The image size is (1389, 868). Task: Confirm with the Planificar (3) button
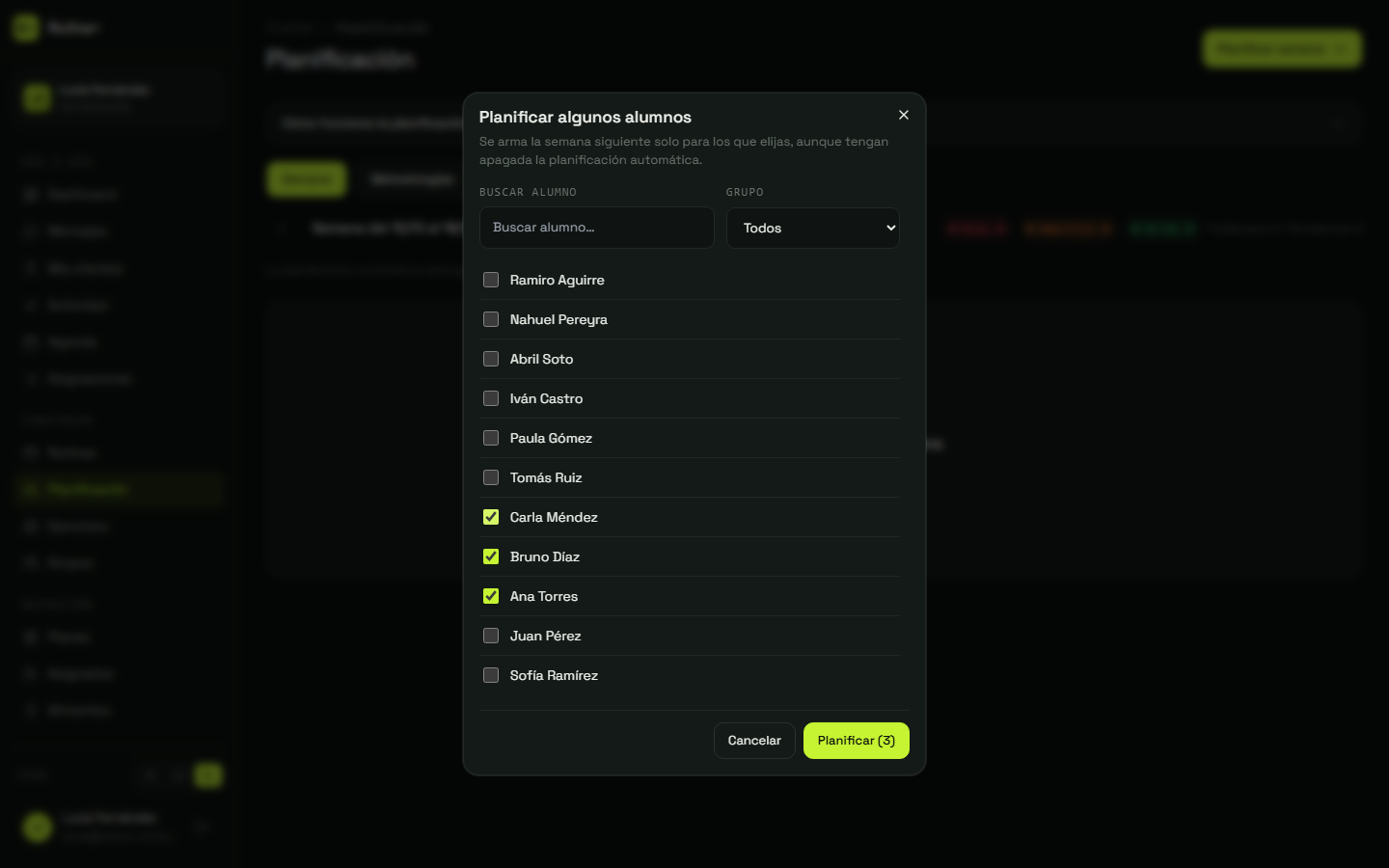pyautogui.click(x=857, y=741)
